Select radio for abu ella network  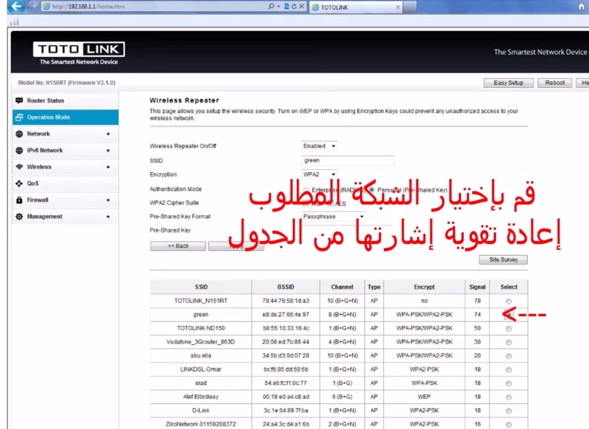pyautogui.click(x=509, y=356)
